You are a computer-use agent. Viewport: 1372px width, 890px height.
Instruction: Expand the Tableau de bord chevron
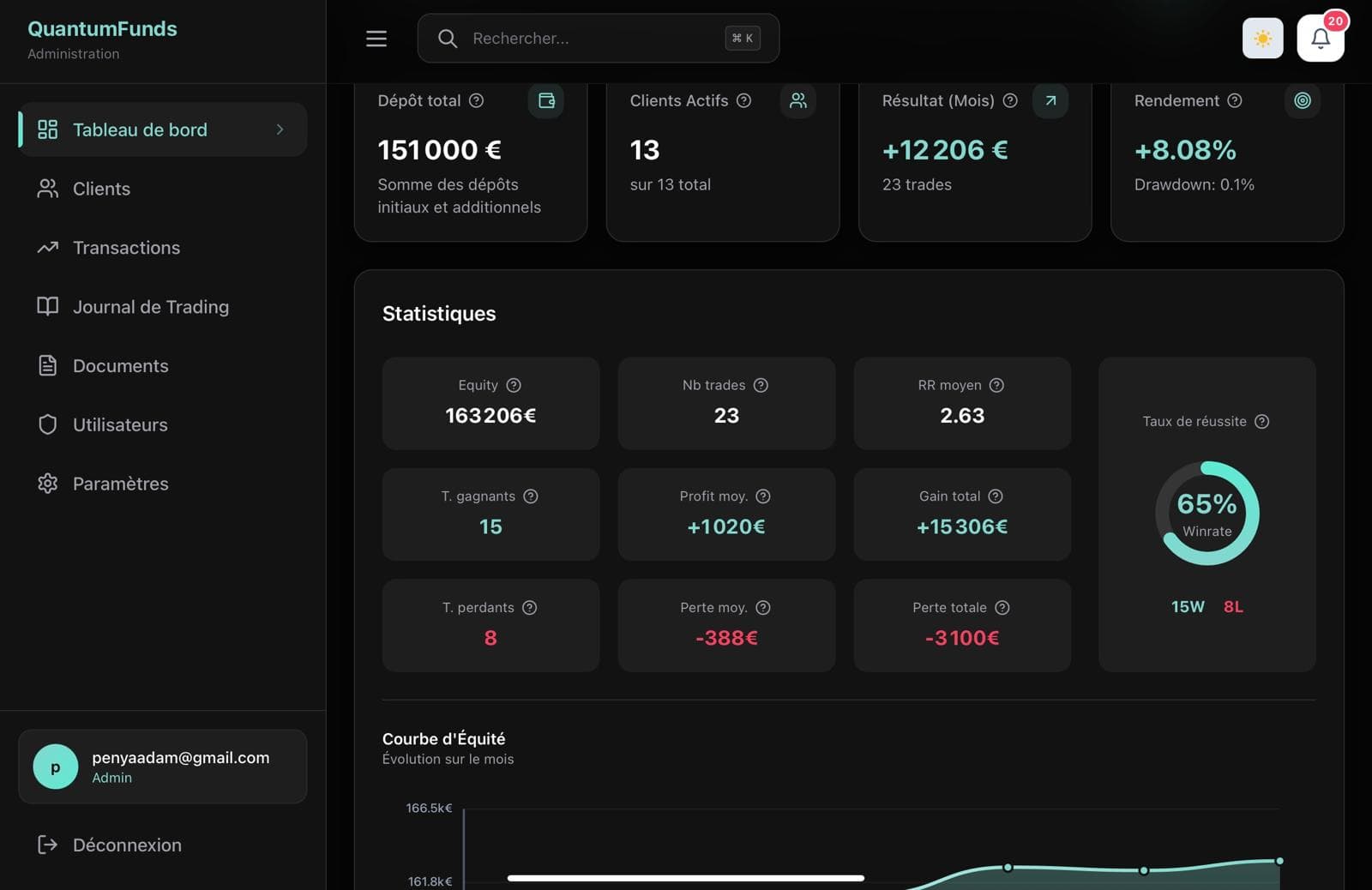pyautogui.click(x=279, y=129)
